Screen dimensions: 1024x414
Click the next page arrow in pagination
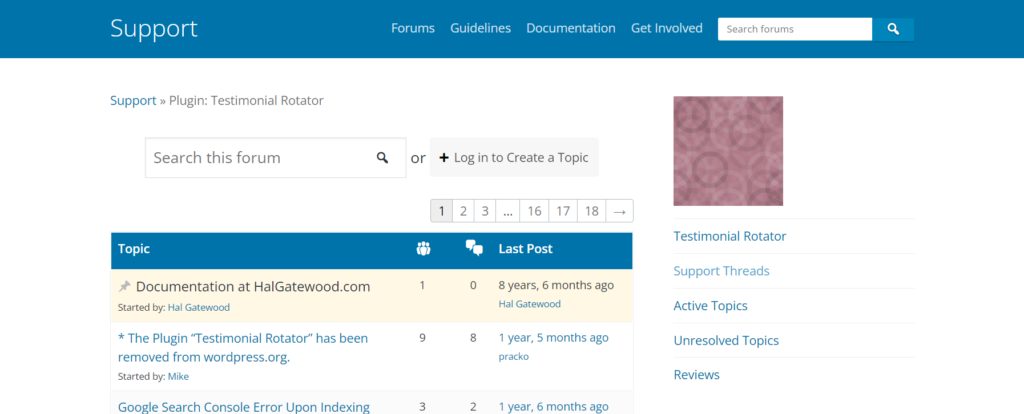[x=620, y=211]
